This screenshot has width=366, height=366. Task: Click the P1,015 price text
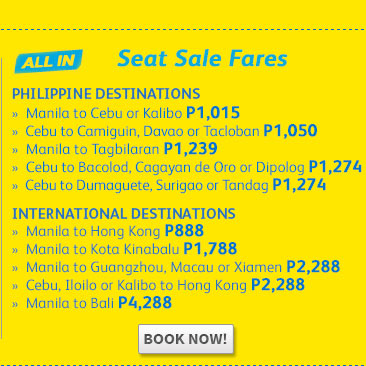pos(213,112)
